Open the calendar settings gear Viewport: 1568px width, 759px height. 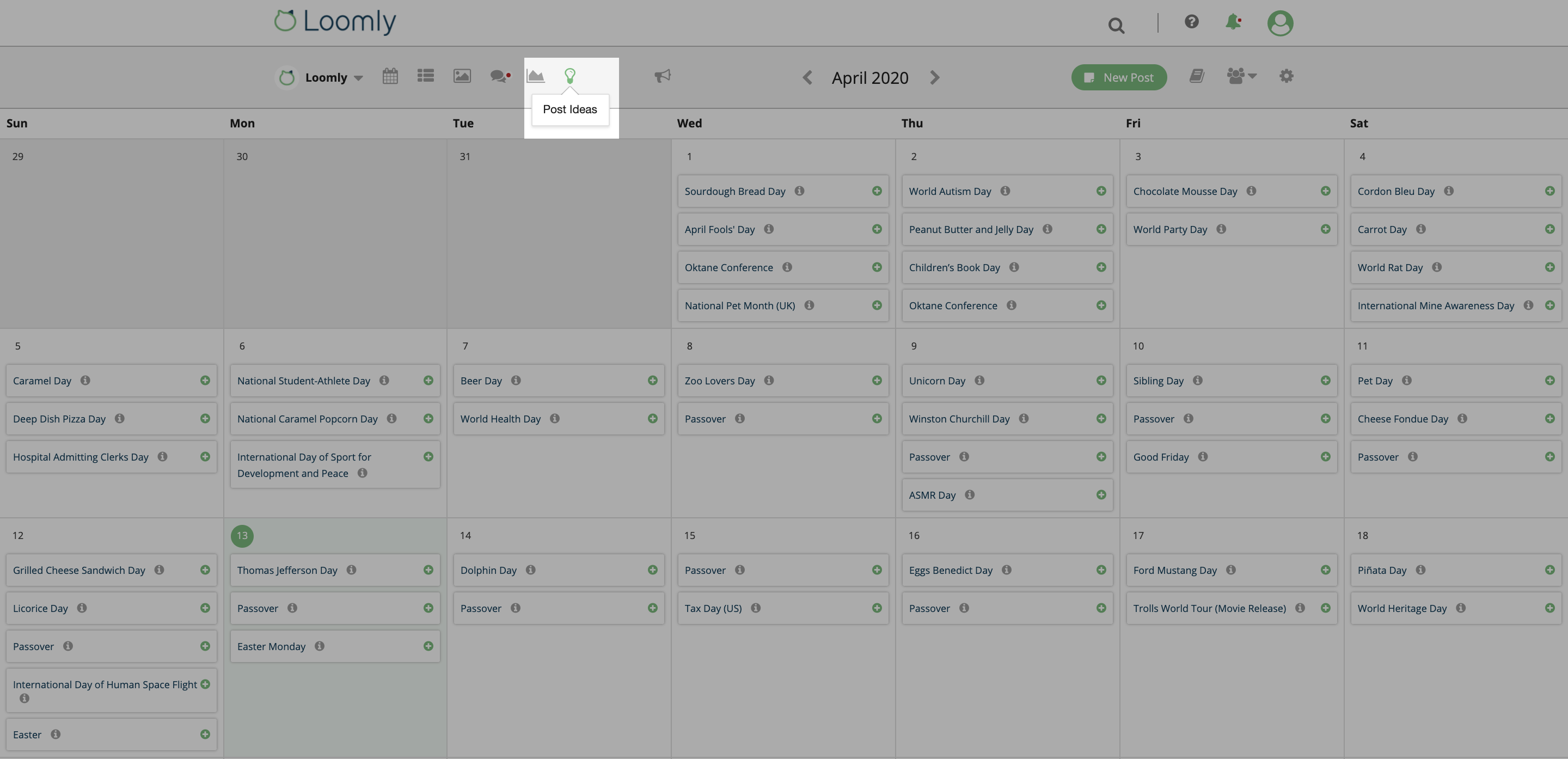point(1286,76)
